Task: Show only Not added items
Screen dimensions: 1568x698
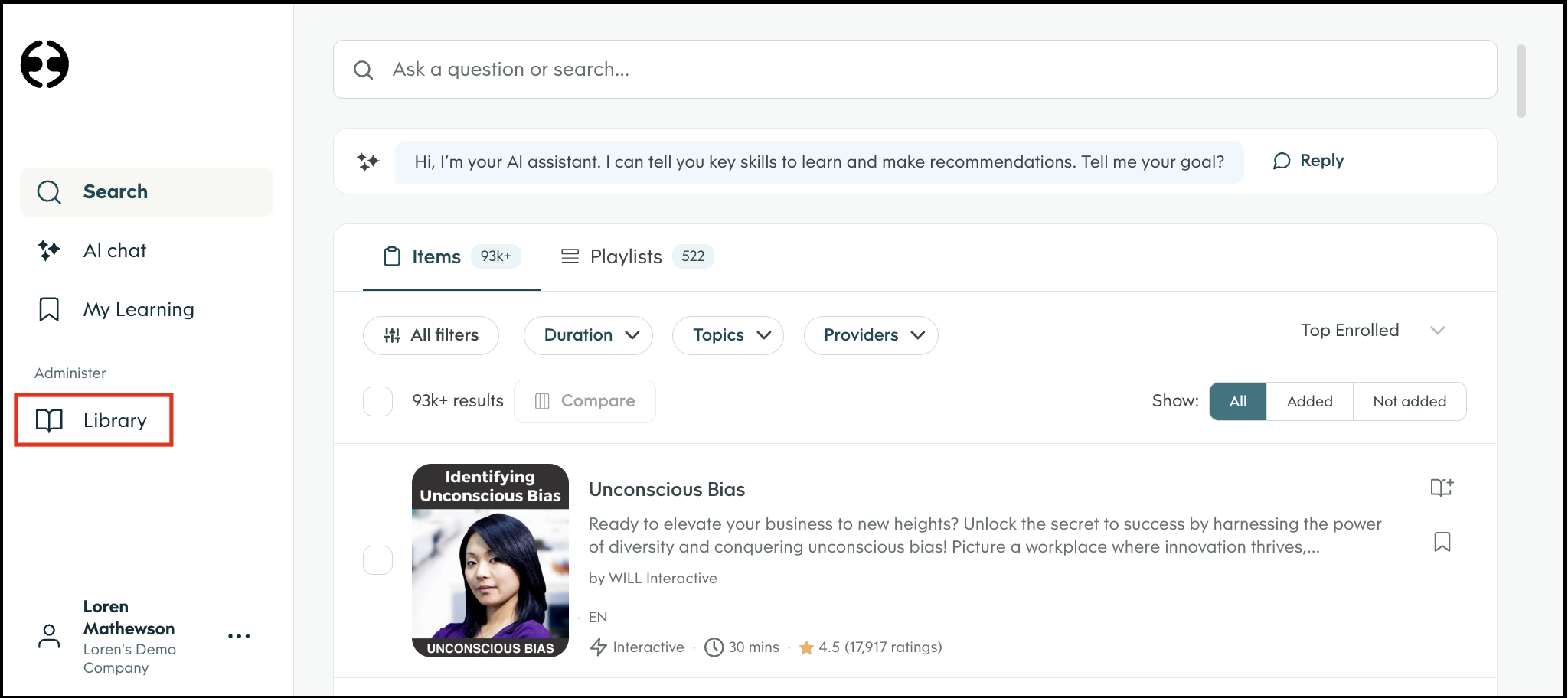Action: coord(1410,401)
